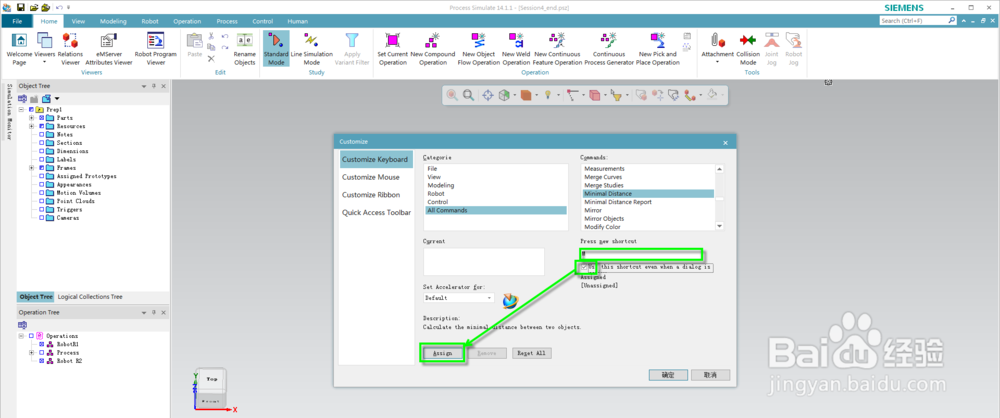Create a New Compound Operation
The image size is (1000, 418).
(x=433, y=49)
